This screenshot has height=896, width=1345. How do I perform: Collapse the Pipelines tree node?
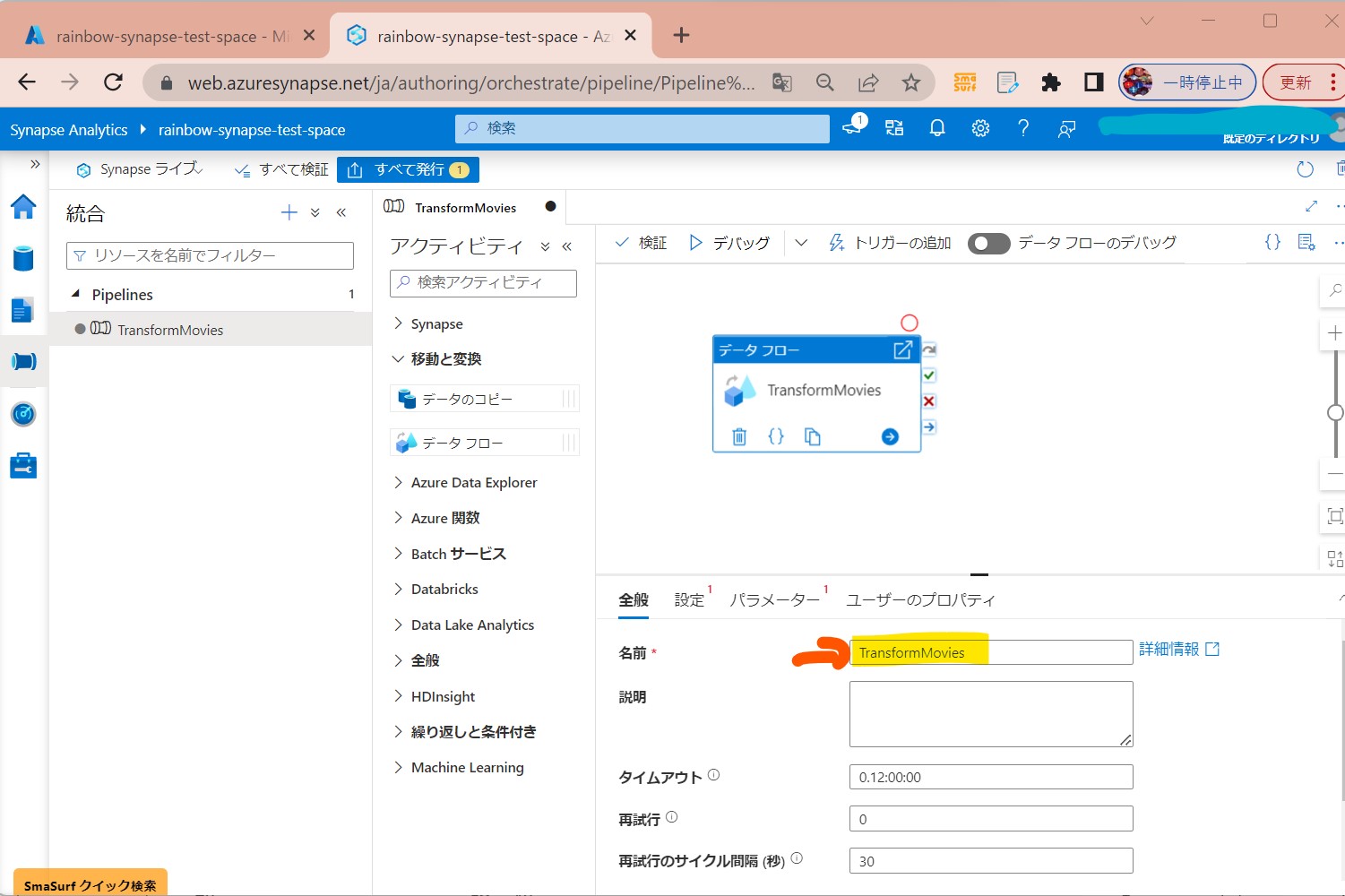(76, 294)
